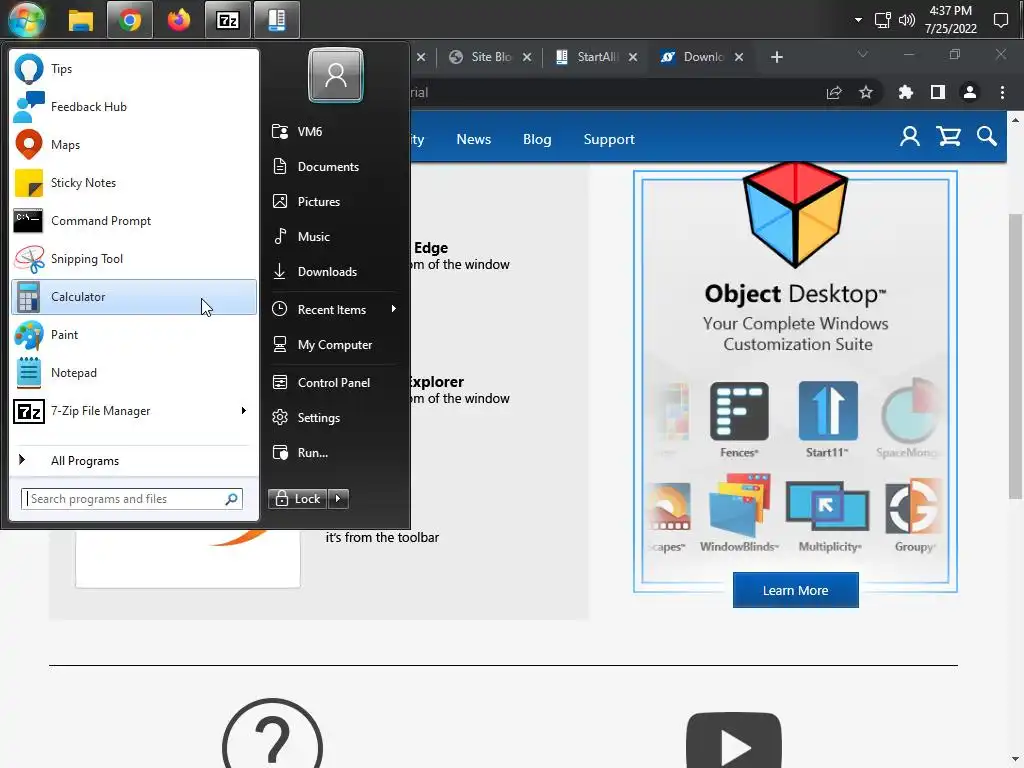1024x768 pixels.
Task: Open Settings from Start menu
Action: click(x=334, y=418)
